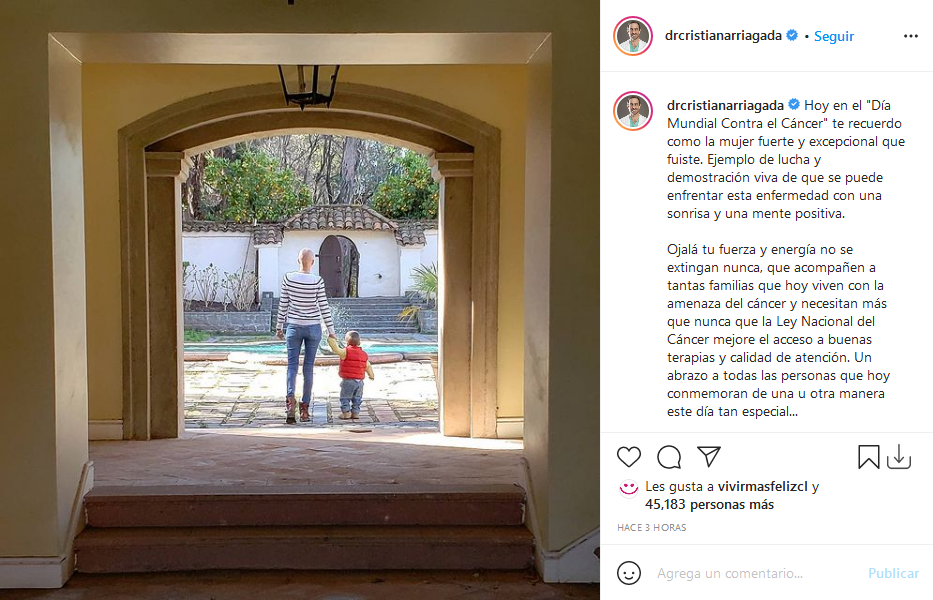The height and width of the screenshot is (600, 933).
Task: Open comments via the speech bubble icon
Action: tap(669, 457)
